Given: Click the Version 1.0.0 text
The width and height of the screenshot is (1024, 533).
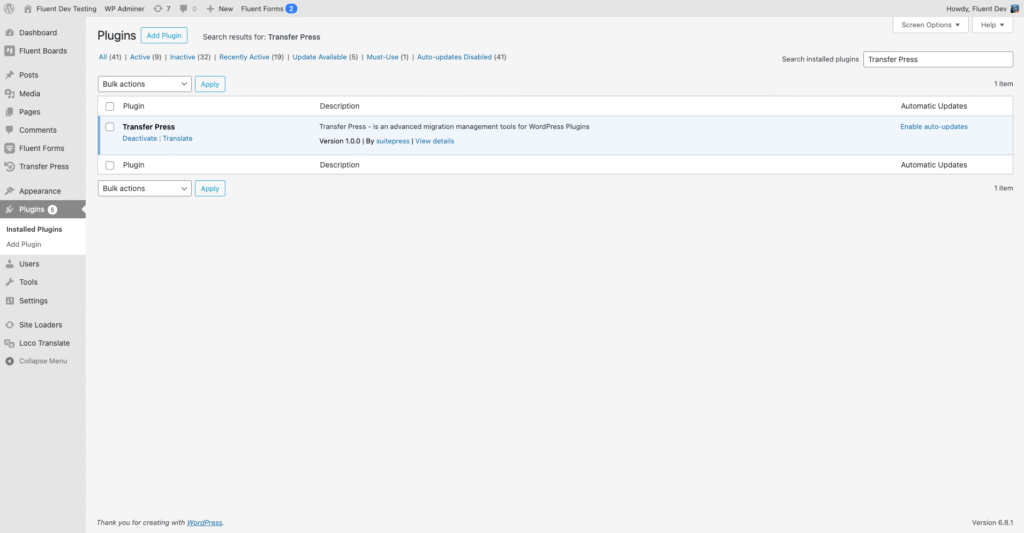Looking at the screenshot, I should (x=340, y=141).
